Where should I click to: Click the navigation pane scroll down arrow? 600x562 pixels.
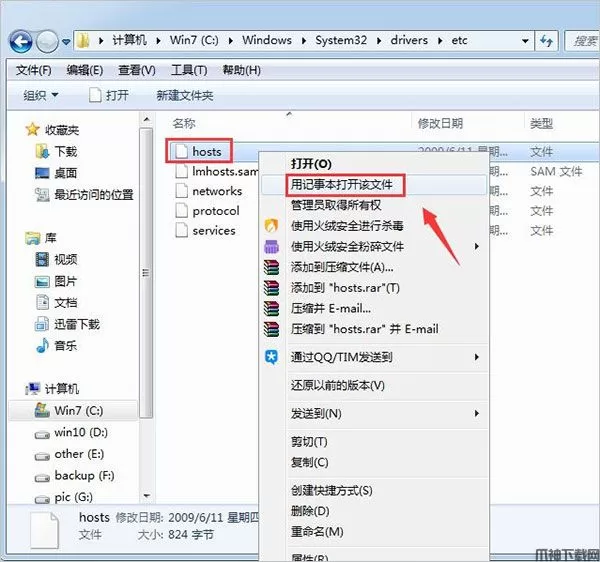146,496
